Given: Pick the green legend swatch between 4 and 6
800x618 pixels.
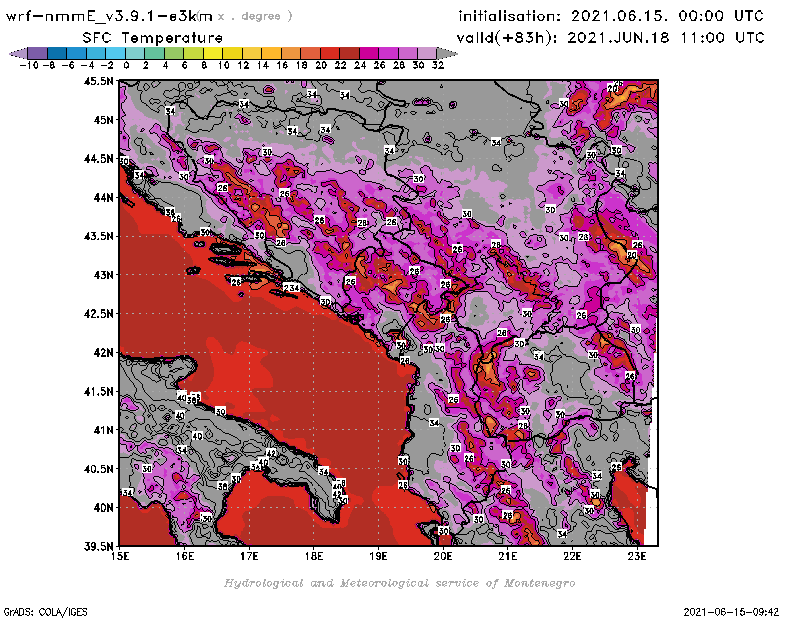Looking at the screenshot, I should pos(174,53).
